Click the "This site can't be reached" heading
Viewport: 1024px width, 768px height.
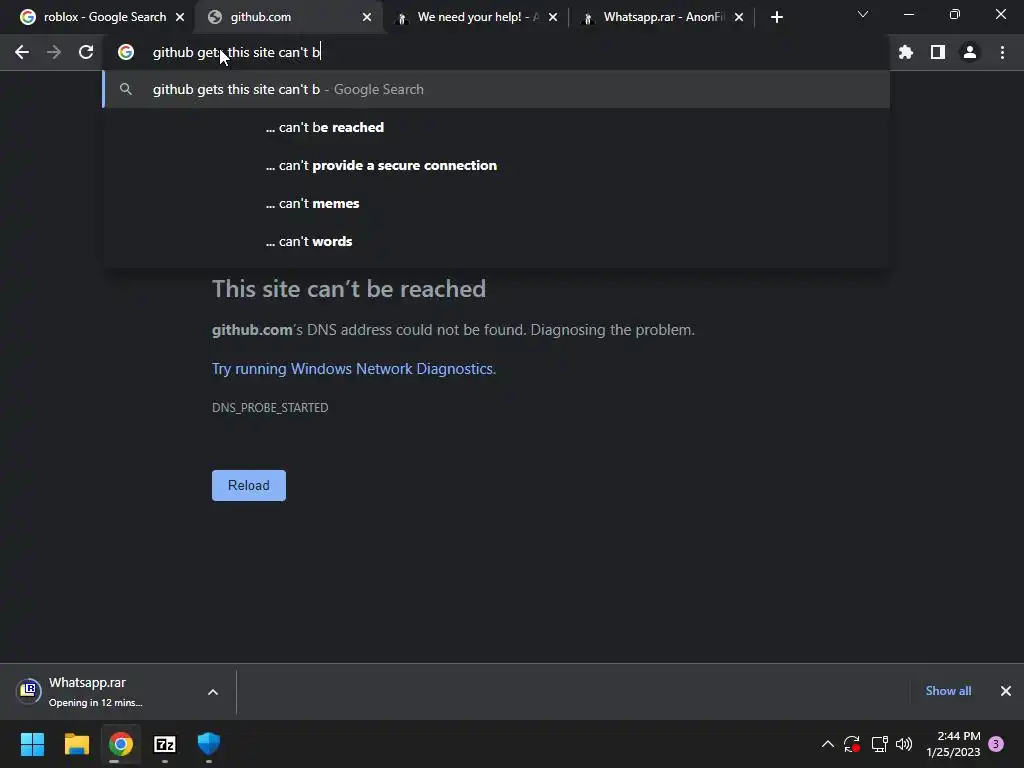349,289
